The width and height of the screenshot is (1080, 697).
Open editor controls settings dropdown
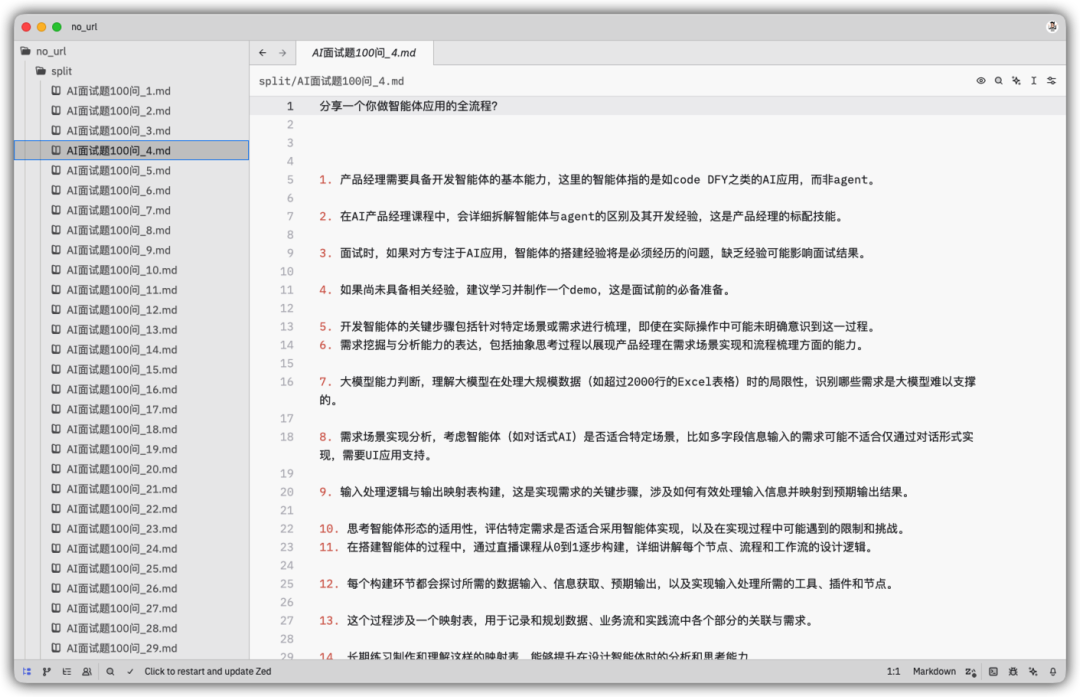click(1052, 81)
